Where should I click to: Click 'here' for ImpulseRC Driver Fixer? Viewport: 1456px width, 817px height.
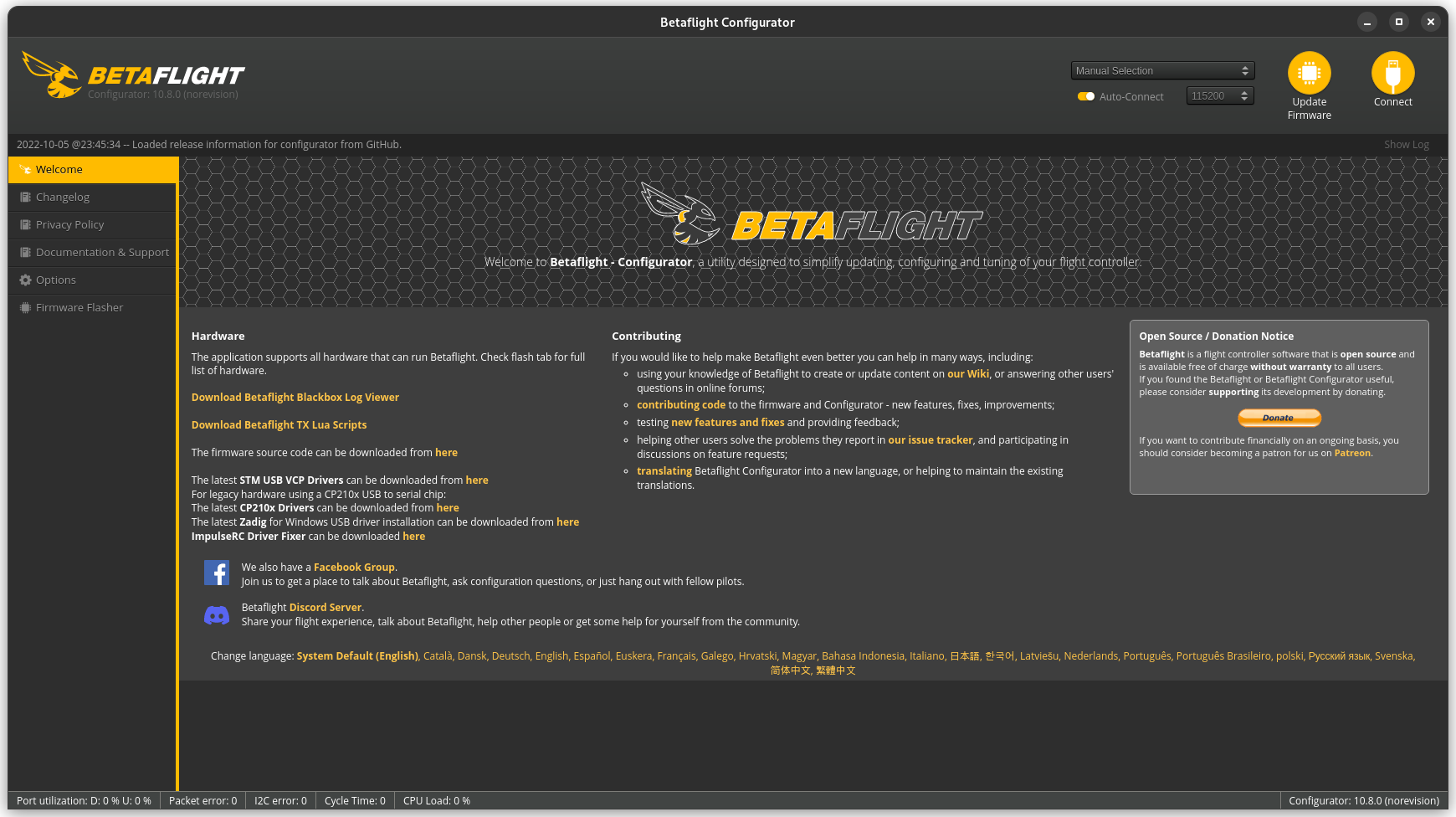tap(414, 536)
